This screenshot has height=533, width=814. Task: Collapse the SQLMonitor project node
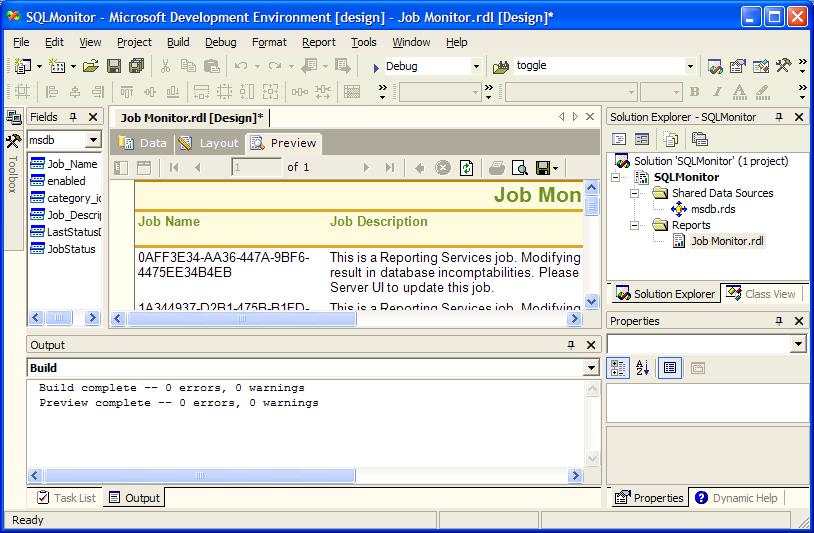(x=615, y=177)
